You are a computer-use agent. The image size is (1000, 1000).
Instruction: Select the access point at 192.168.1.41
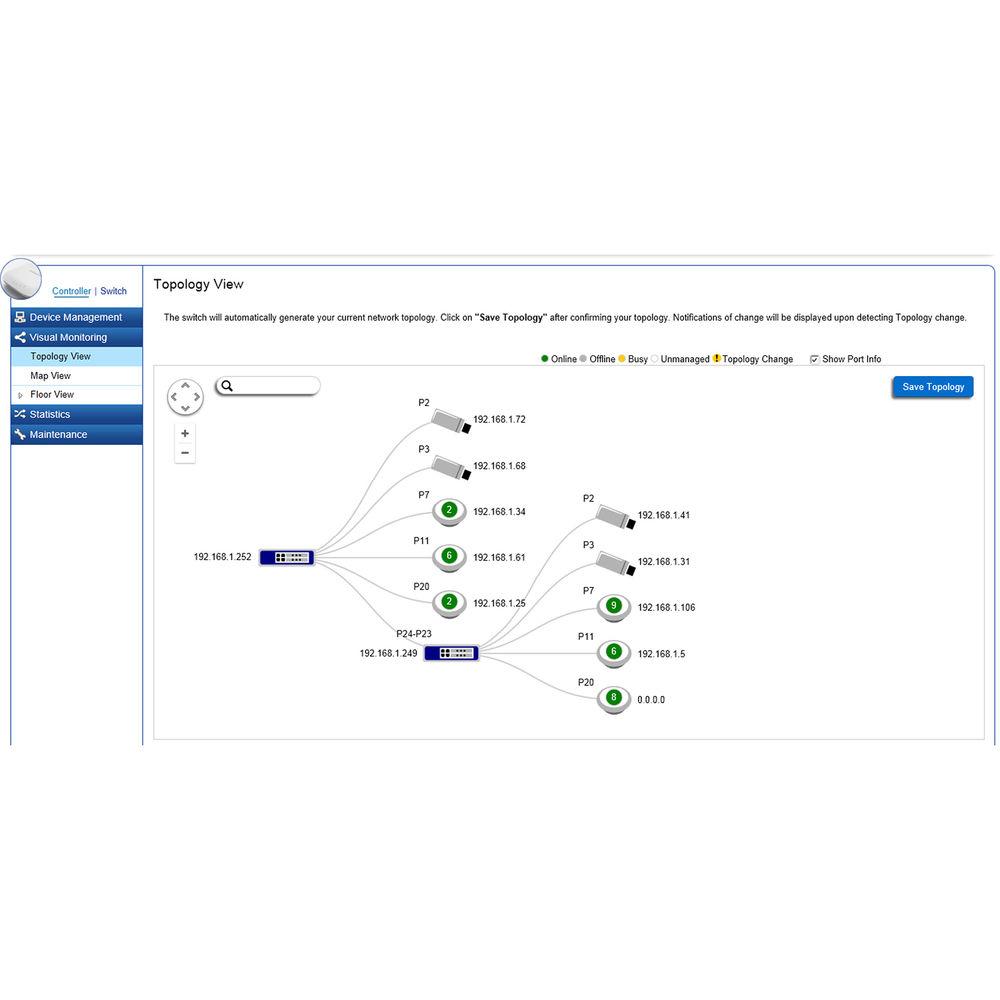point(616,516)
